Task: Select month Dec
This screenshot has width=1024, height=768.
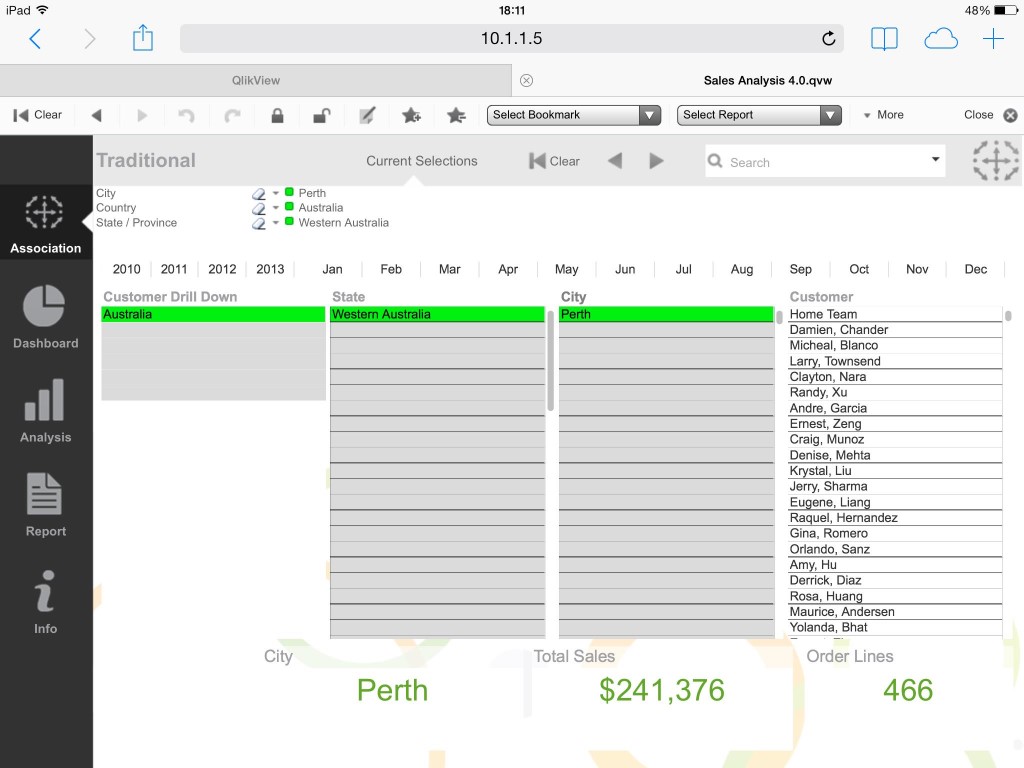Action: coord(976,269)
